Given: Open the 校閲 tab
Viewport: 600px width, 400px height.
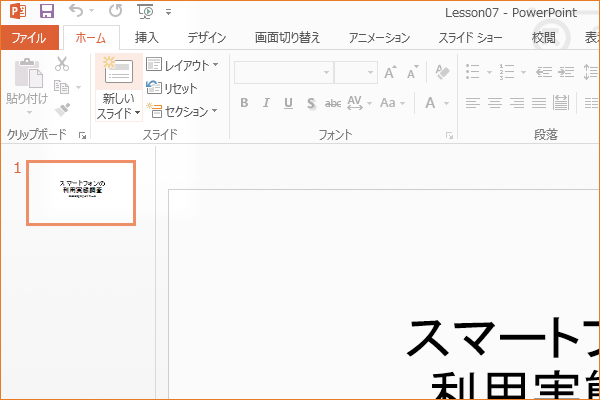Looking at the screenshot, I should pos(544,38).
